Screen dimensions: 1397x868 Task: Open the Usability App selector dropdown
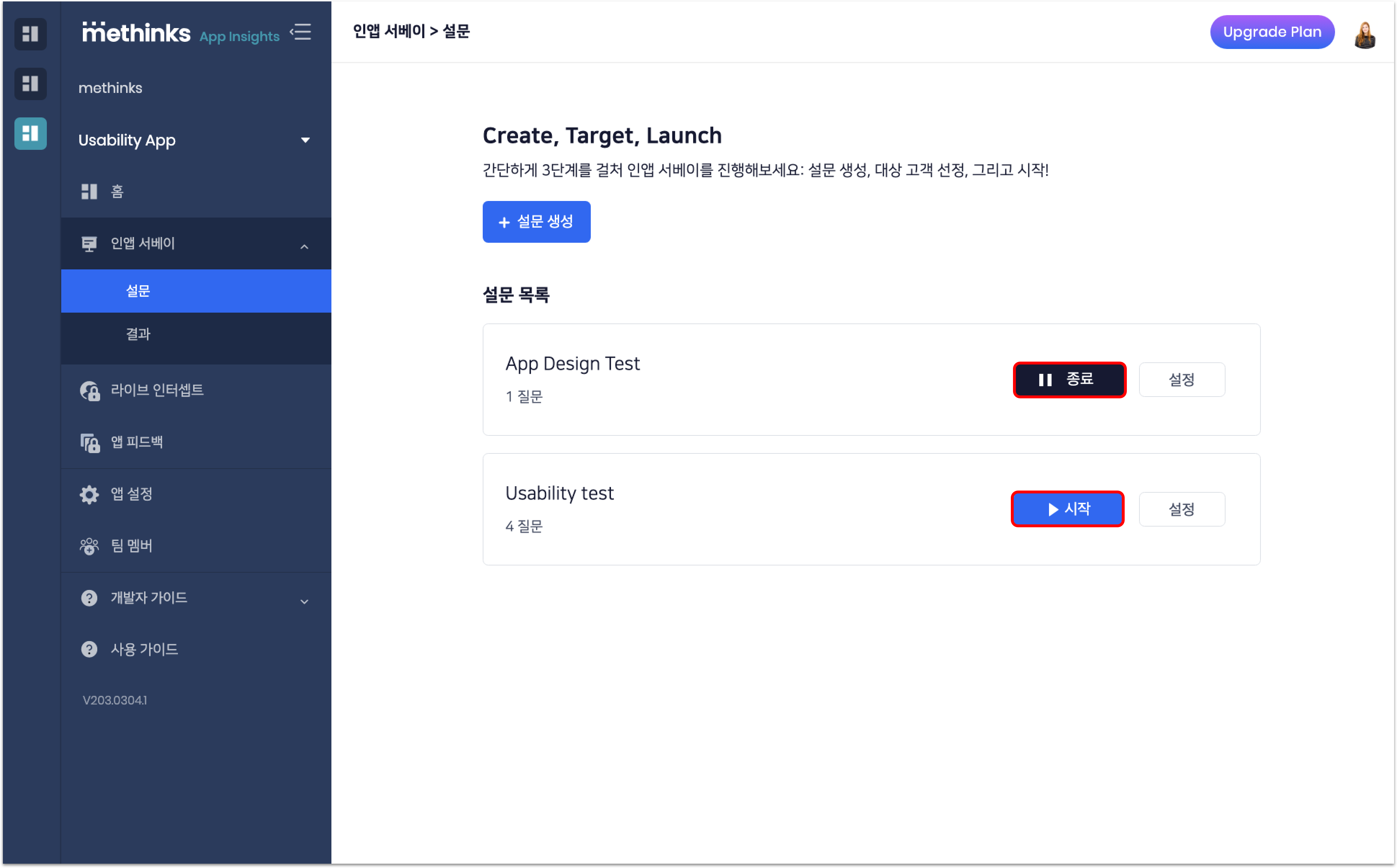[305, 140]
